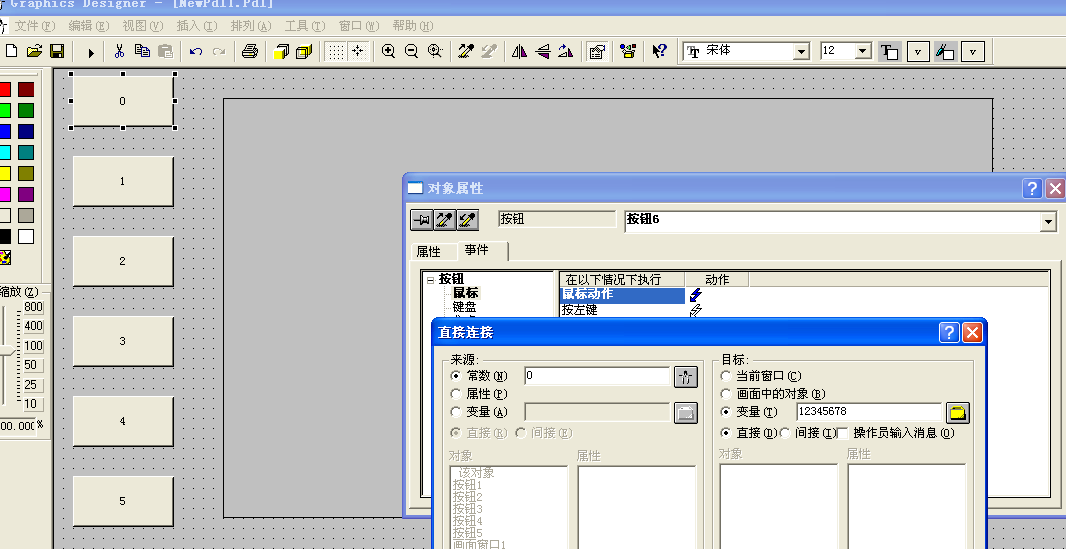Click the line color pen icon
The width and height of the screenshot is (1066, 549).
pos(945,52)
